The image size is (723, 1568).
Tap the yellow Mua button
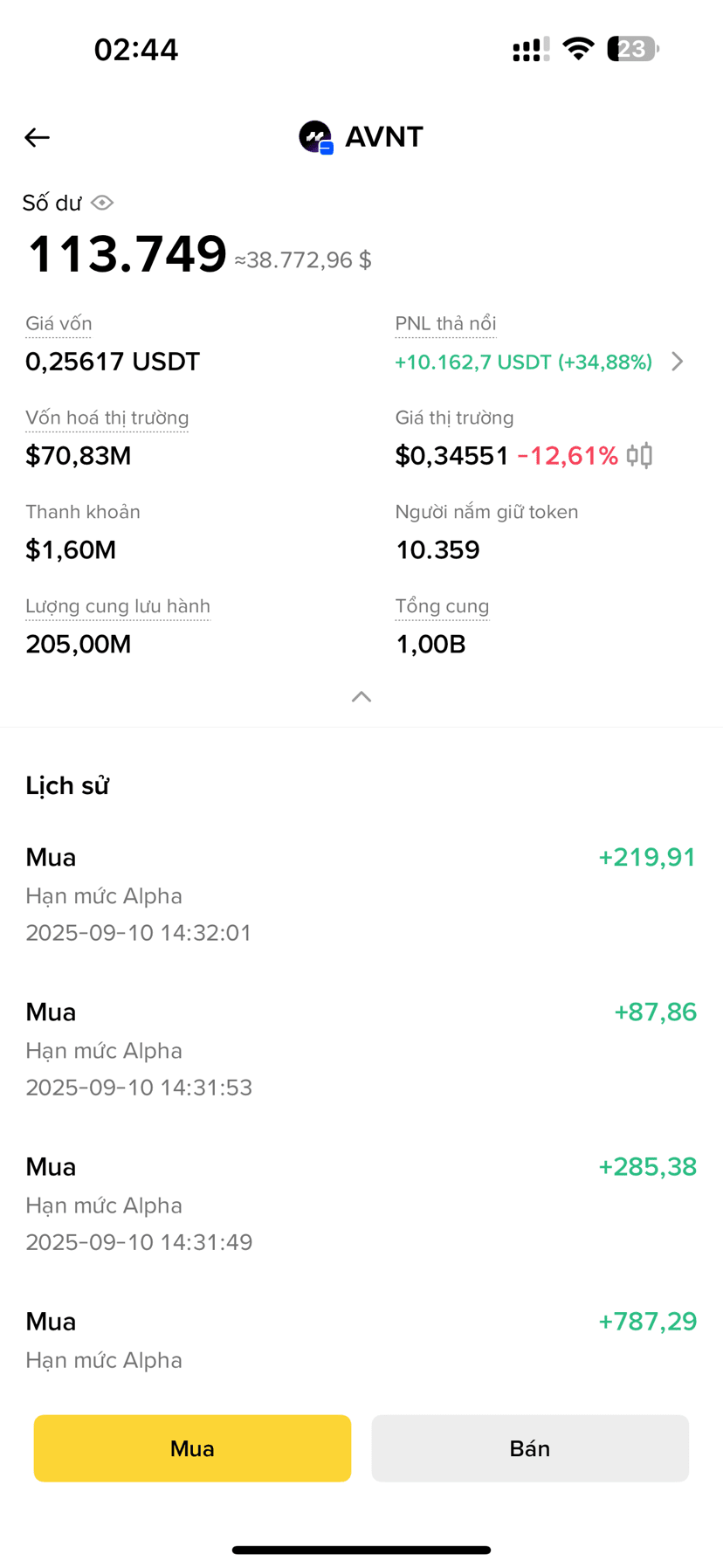192,1448
